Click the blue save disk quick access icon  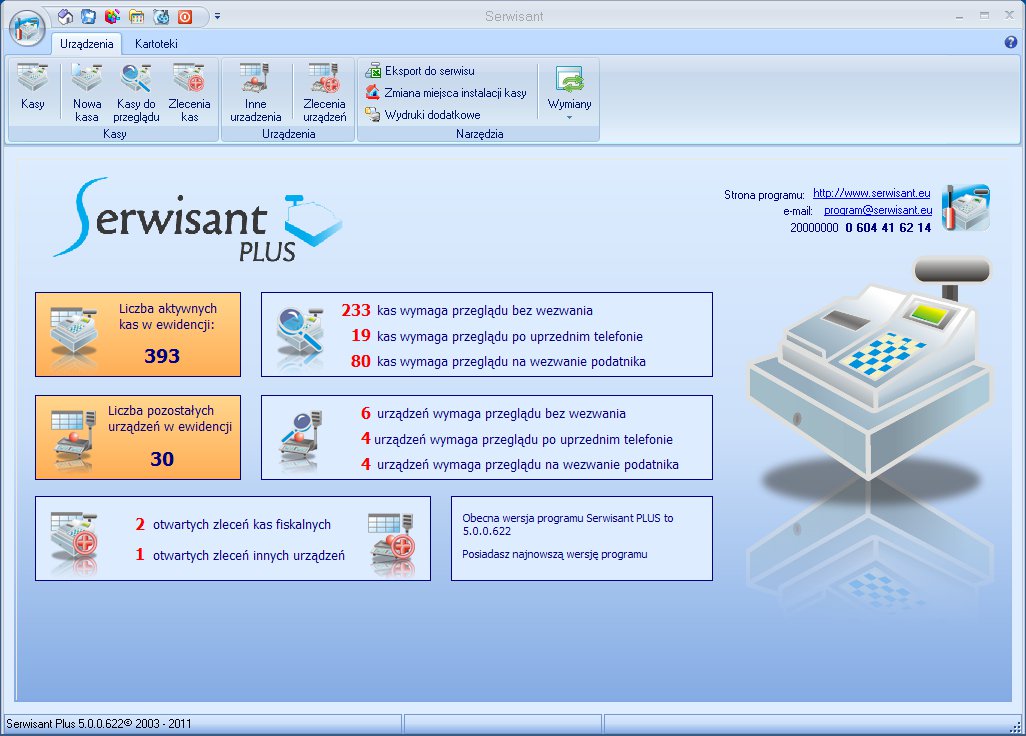[x=88, y=16]
